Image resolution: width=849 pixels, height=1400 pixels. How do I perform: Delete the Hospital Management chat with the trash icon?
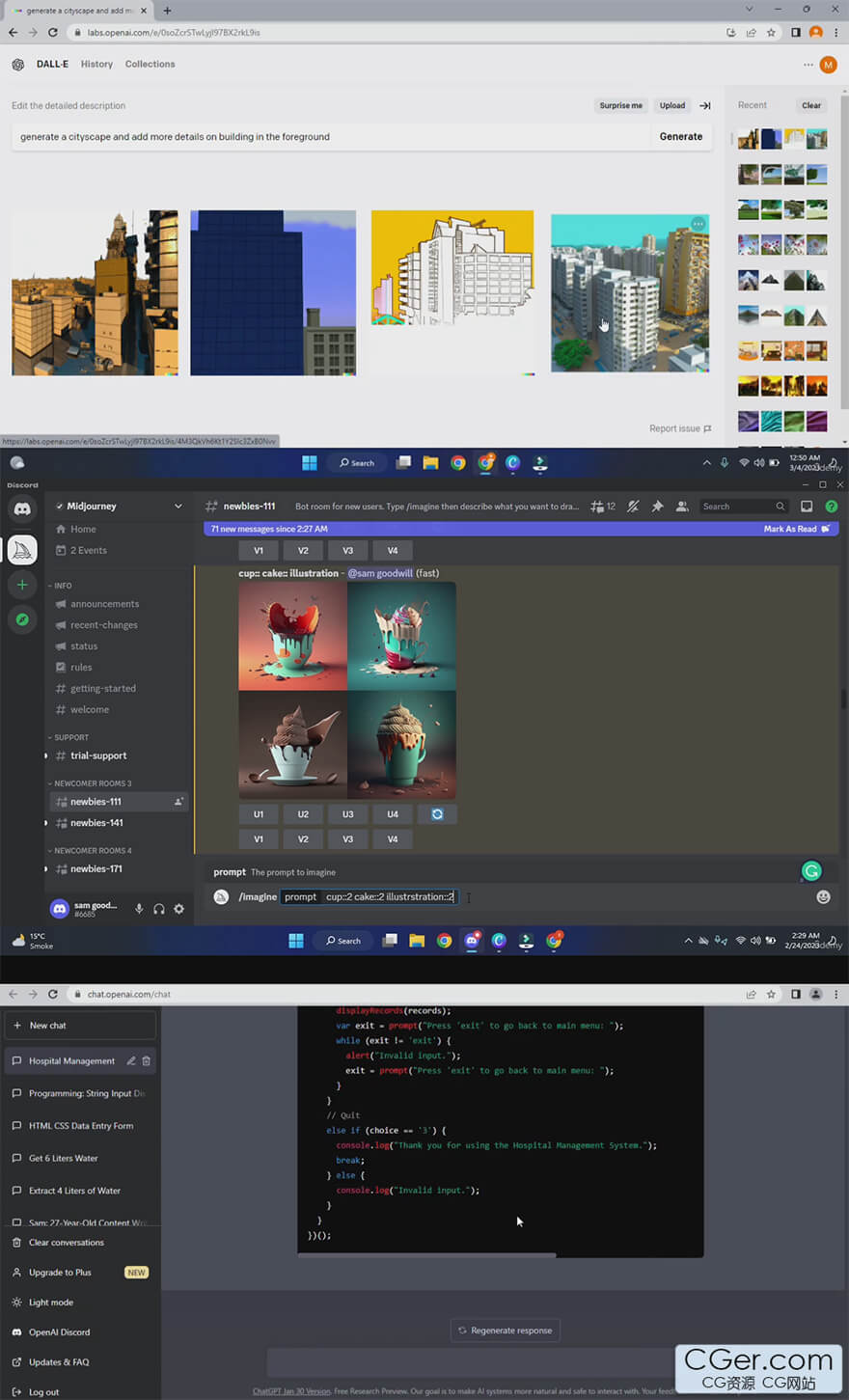coord(146,1060)
